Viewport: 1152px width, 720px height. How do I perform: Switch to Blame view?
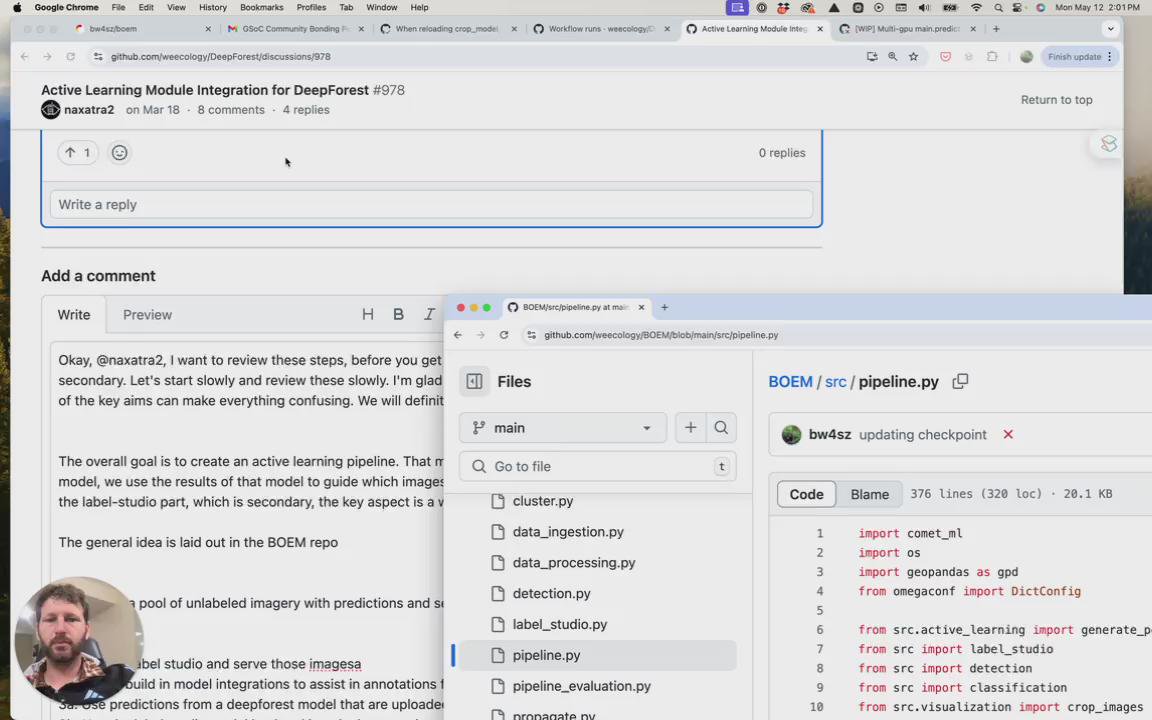pos(870,494)
